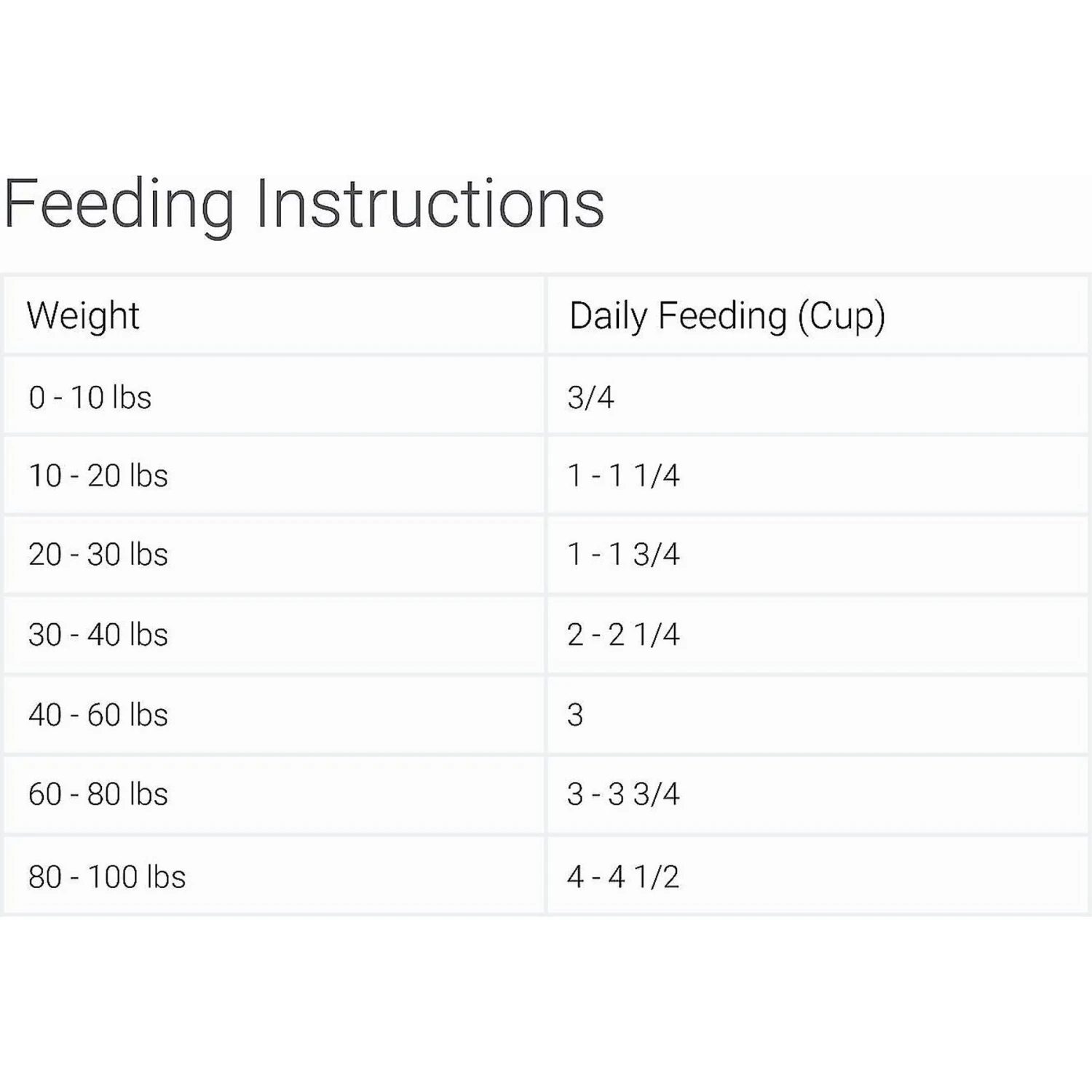This screenshot has height=1092, width=1092.
Task: Click 'Feeding' inside the table column header
Action: [722, 316]
